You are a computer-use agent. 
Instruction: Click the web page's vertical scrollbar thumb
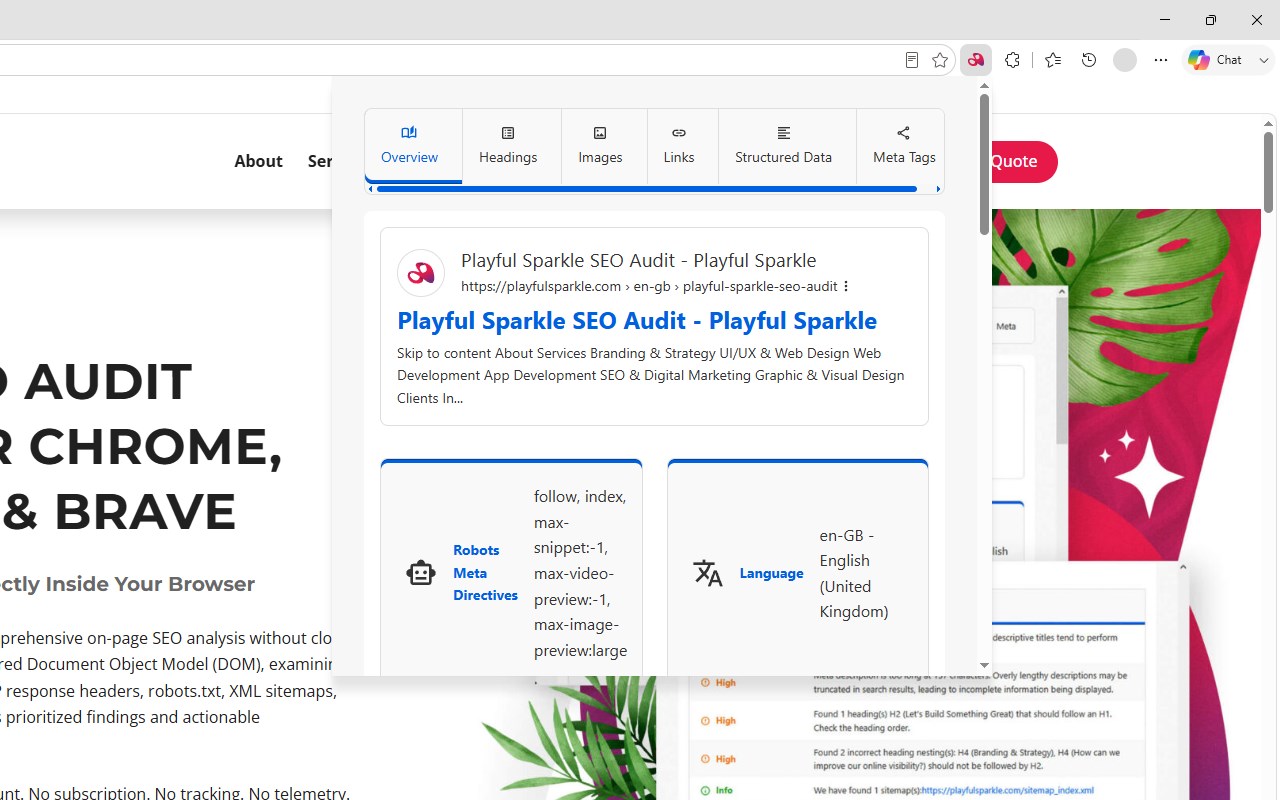click(x=1268, y=172)
